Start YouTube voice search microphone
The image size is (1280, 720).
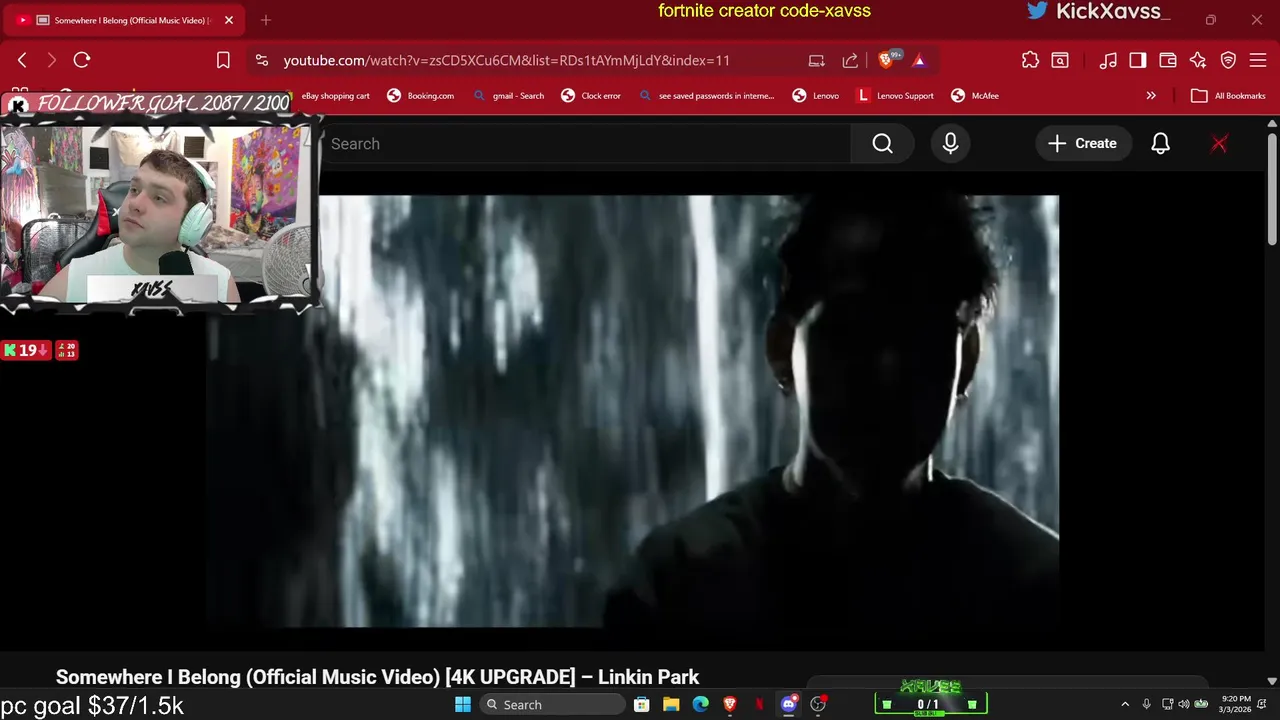coord(950,144)
